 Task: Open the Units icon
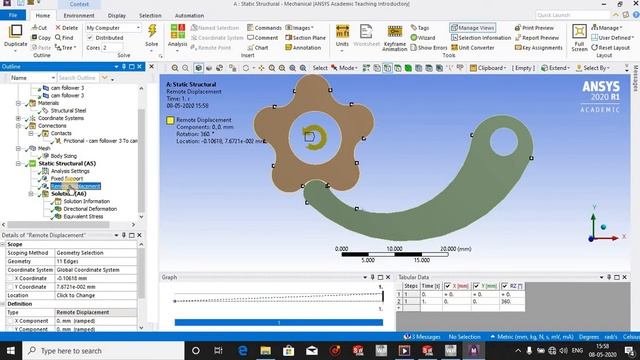pos(342,32)
